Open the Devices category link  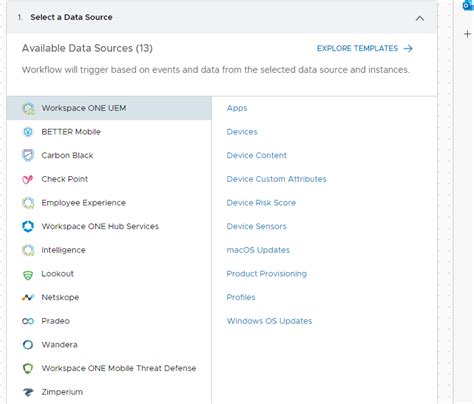click(242, 132)
